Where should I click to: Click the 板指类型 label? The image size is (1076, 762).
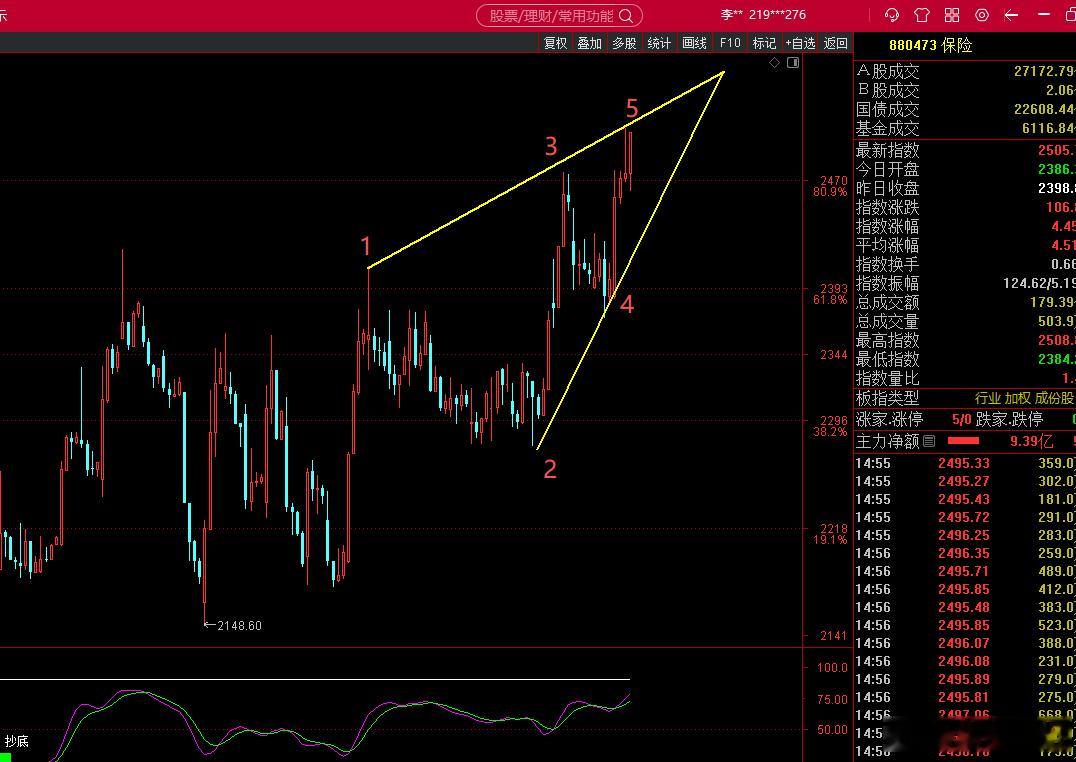point(887,398)
